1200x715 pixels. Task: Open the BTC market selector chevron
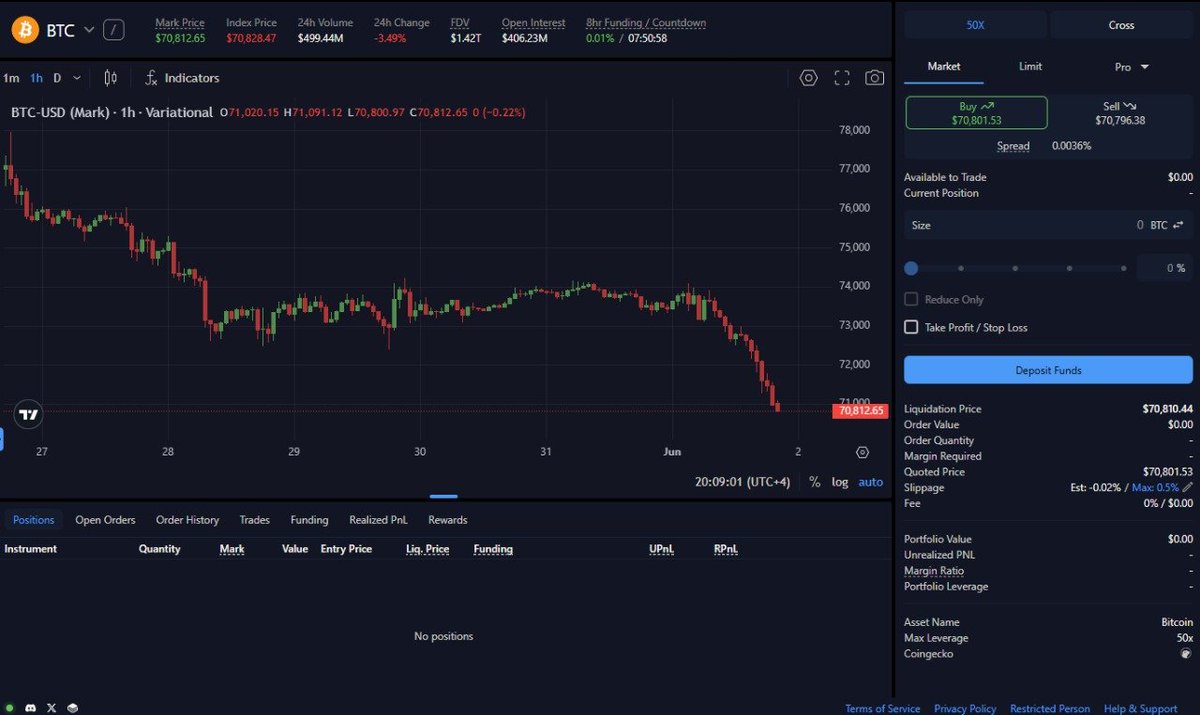[89, 30]
